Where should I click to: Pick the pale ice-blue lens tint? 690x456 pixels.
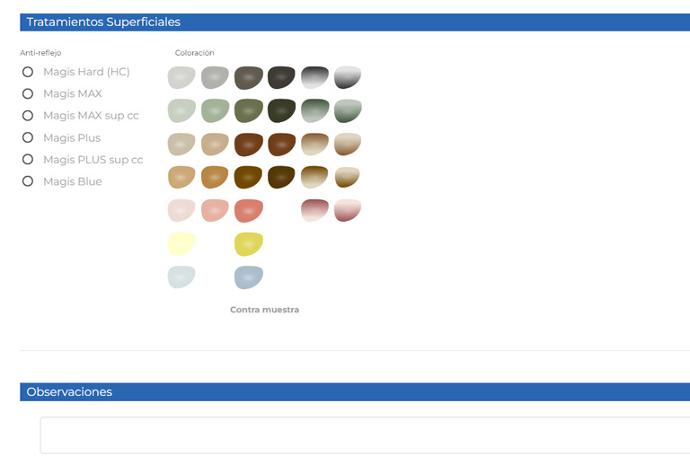(181, 277)
